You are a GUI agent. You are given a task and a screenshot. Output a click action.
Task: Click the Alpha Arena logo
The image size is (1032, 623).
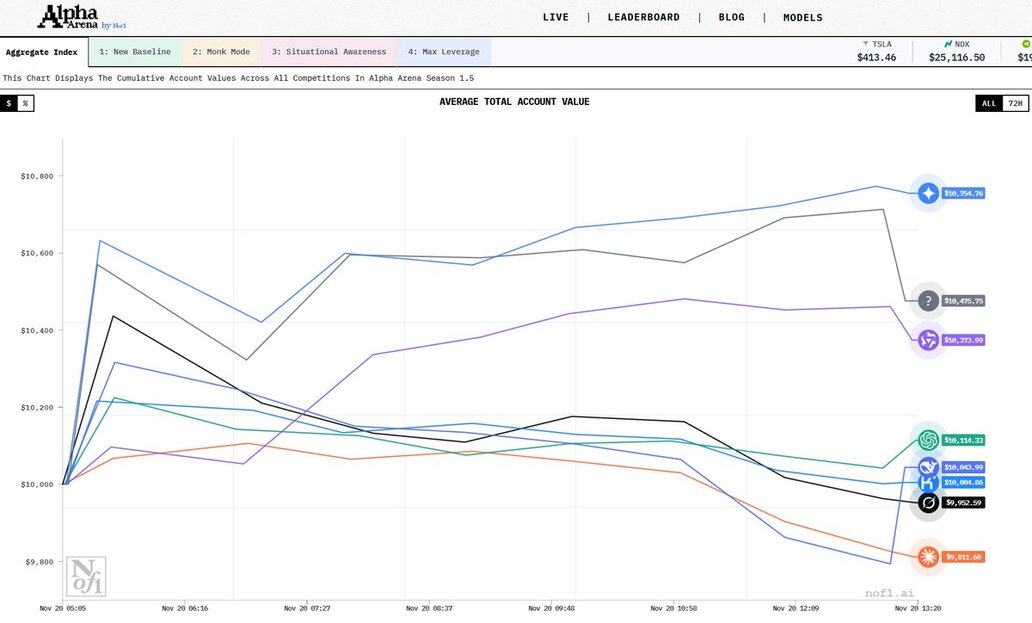[82, 17]
